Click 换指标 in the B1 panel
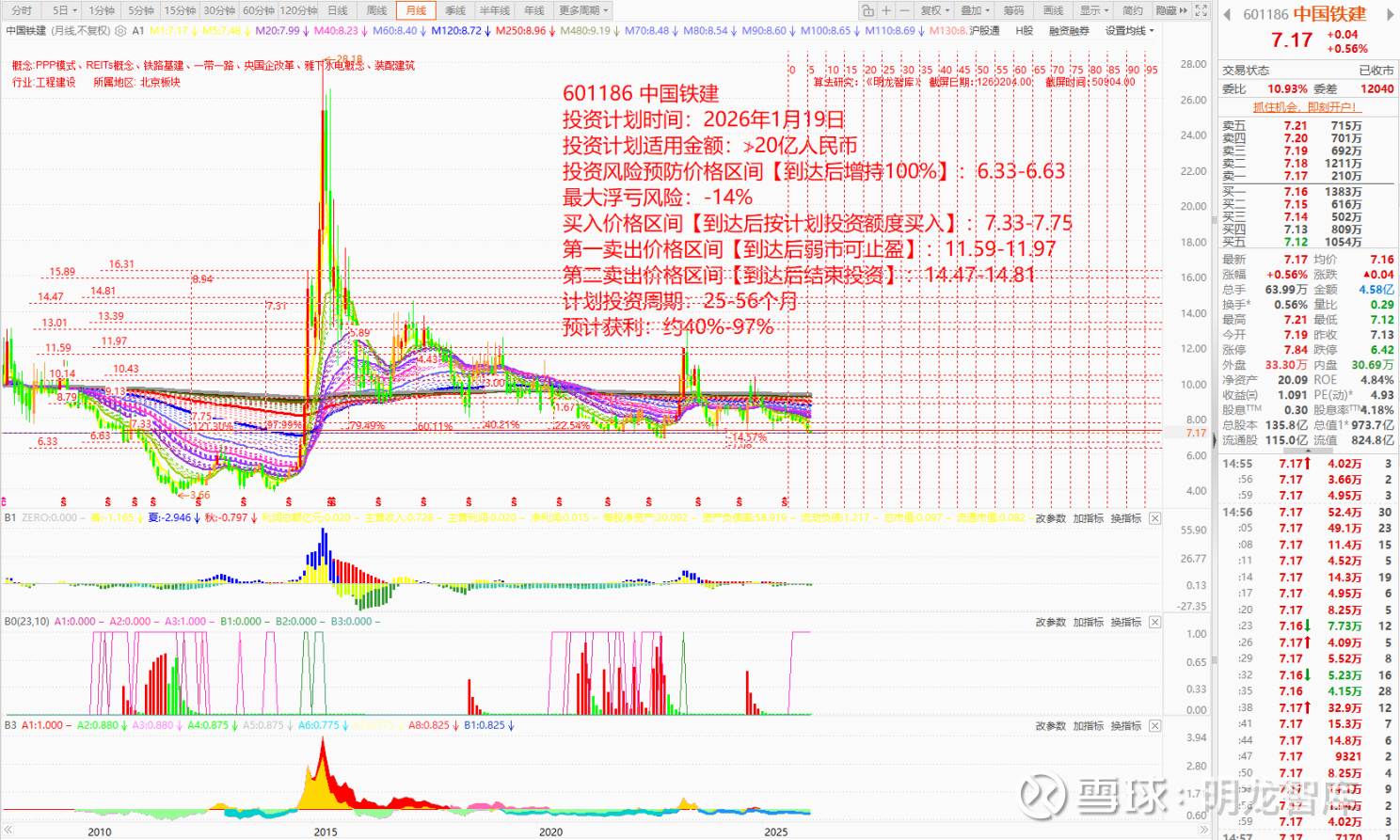The image size is (1400, 840). click(x=1126, y=518)
